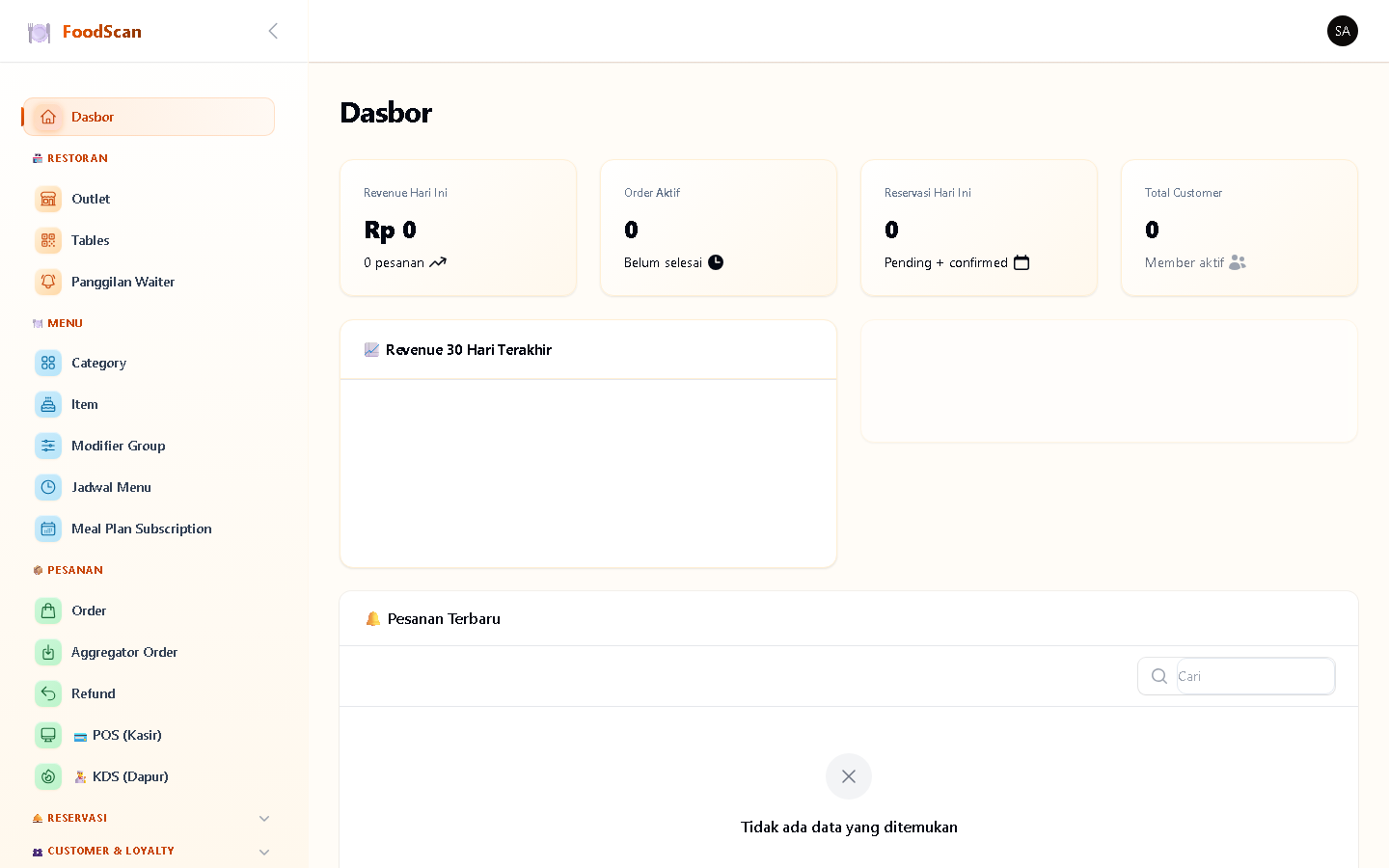Click the Tables QR icon
The height and width of the screenshot is (868, 1389).
[x=48, y=240]
